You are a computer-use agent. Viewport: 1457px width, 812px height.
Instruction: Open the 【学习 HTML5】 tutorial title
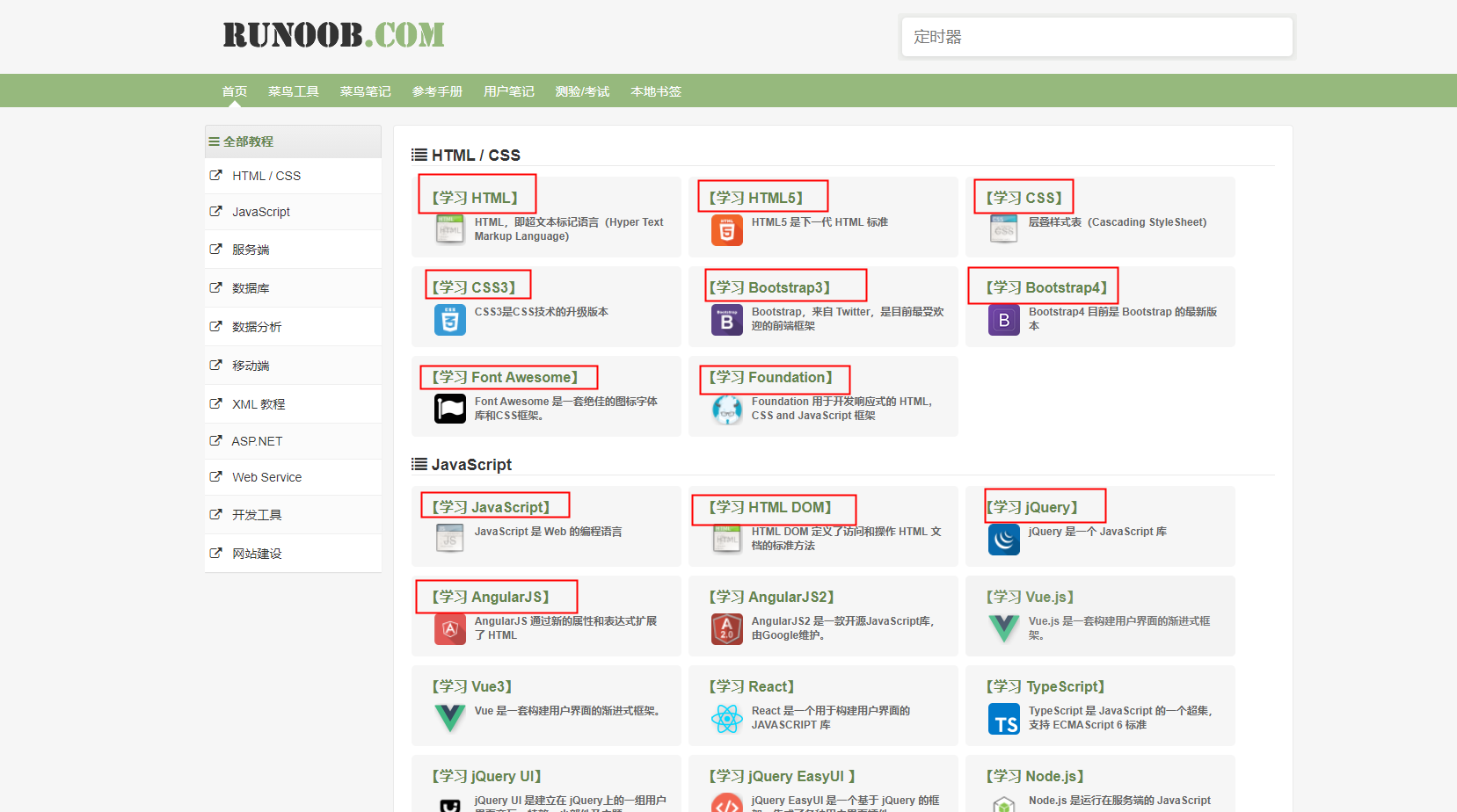click(x=756, y=198)
